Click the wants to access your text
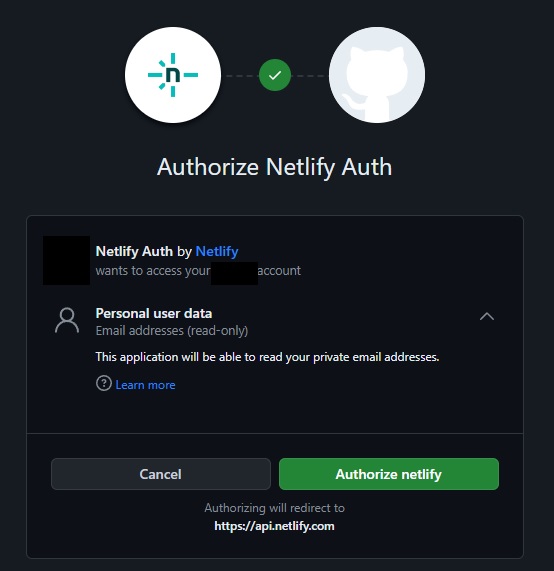 (153, 271)
